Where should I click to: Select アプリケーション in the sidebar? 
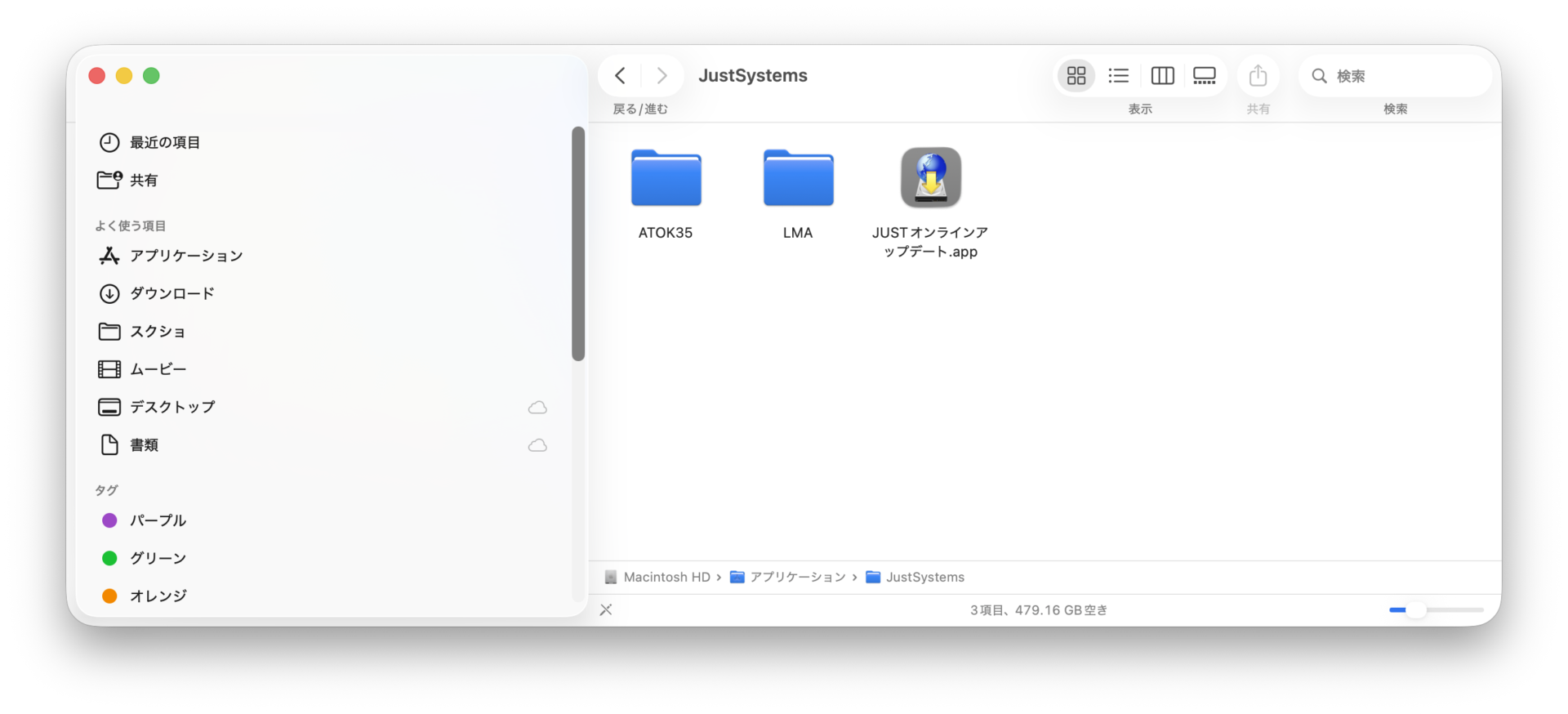186,256
